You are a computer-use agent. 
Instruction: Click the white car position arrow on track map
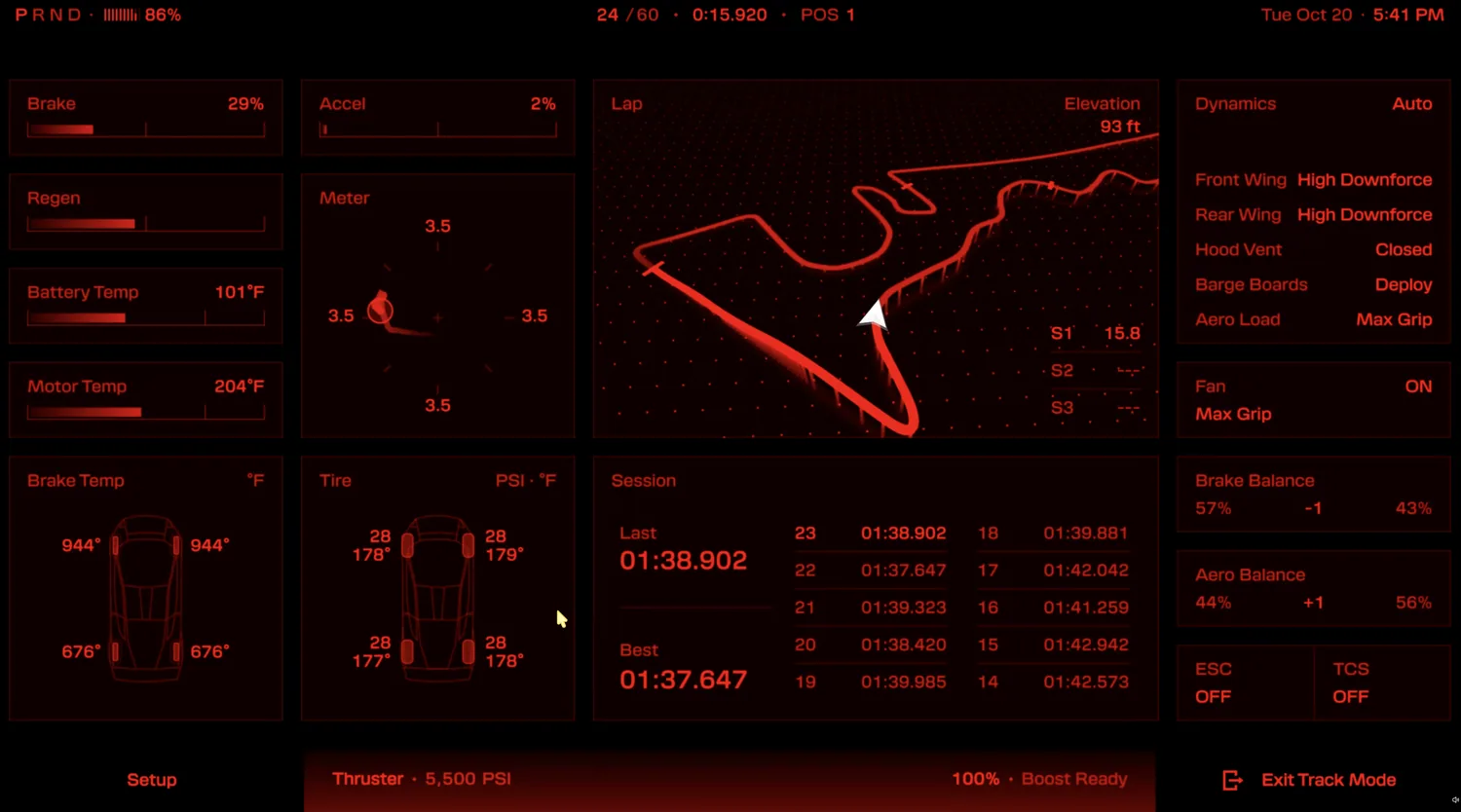click(x=874, y=314)
